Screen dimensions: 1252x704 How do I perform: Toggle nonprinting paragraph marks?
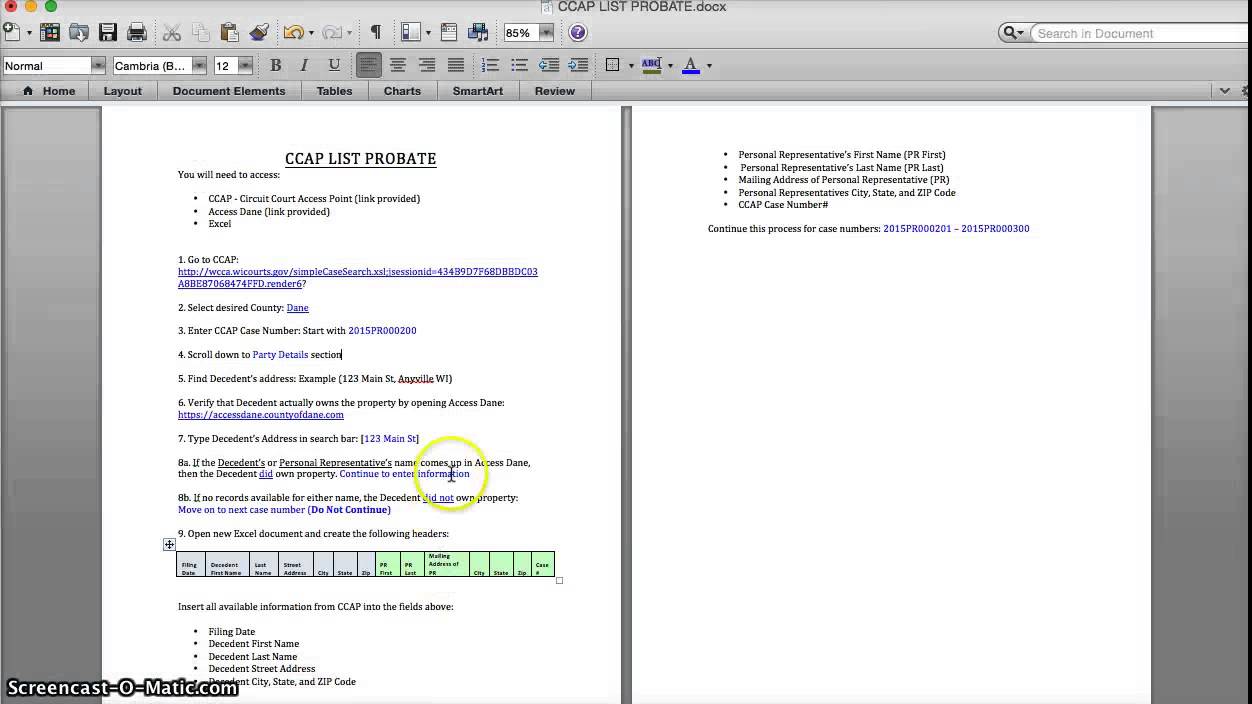pyautogui.click(x=375, y=32)
